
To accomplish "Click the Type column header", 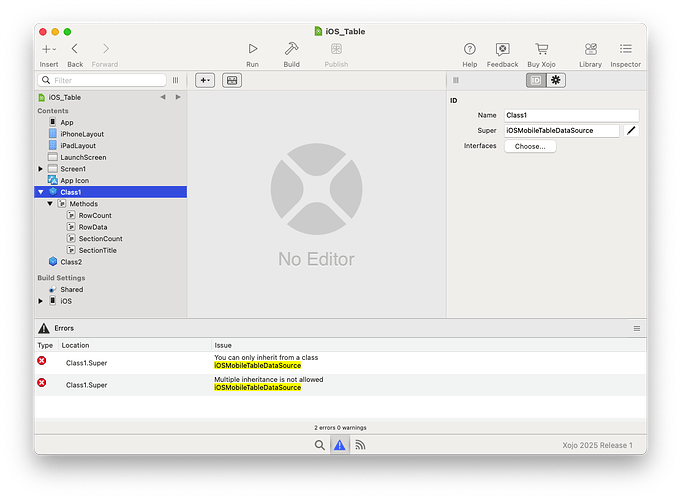I will [45, 345].
